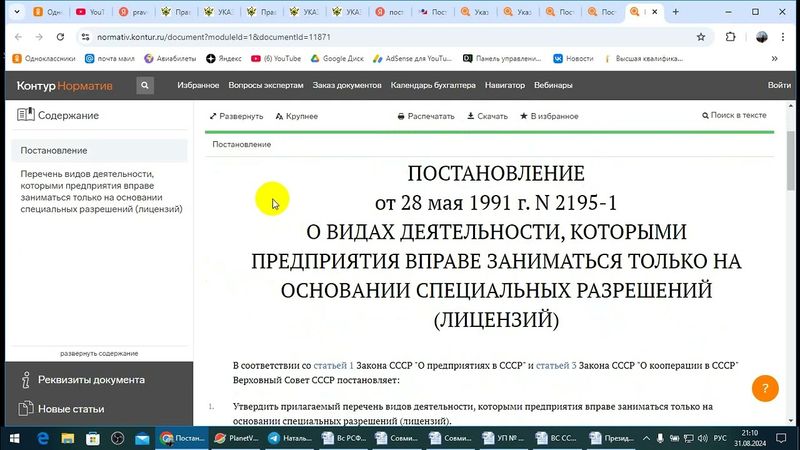Screen dimensions: 800x450
Task: Click the browser back arrow
Action: [18, 37]
